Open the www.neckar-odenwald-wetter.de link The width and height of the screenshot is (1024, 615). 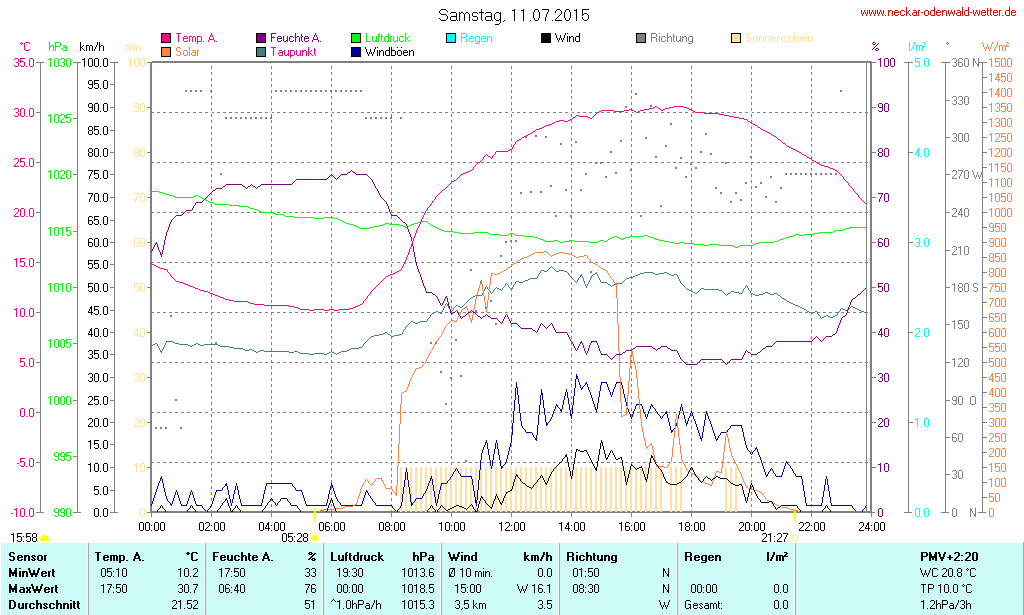938,13
